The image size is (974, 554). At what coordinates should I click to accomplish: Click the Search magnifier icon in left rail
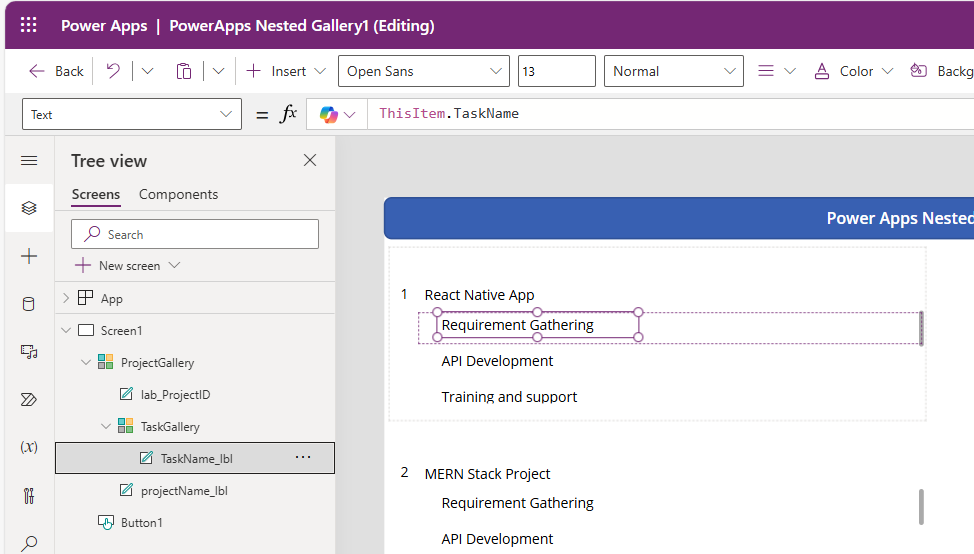coord(29,543)
